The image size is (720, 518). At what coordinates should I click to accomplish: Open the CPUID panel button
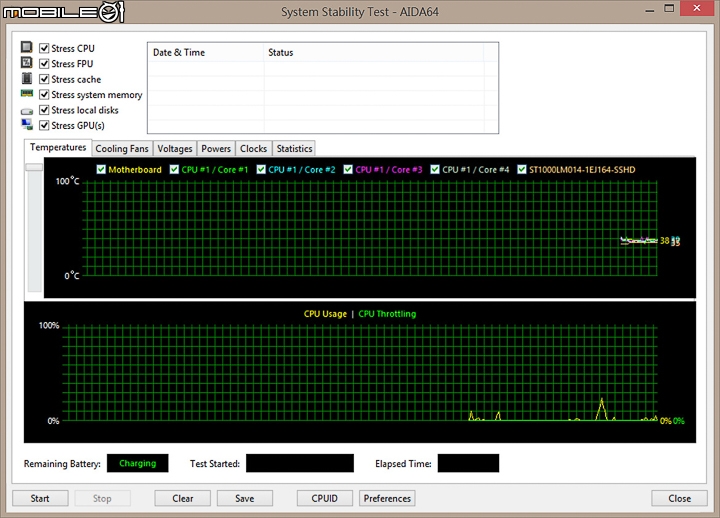point(325,498)
